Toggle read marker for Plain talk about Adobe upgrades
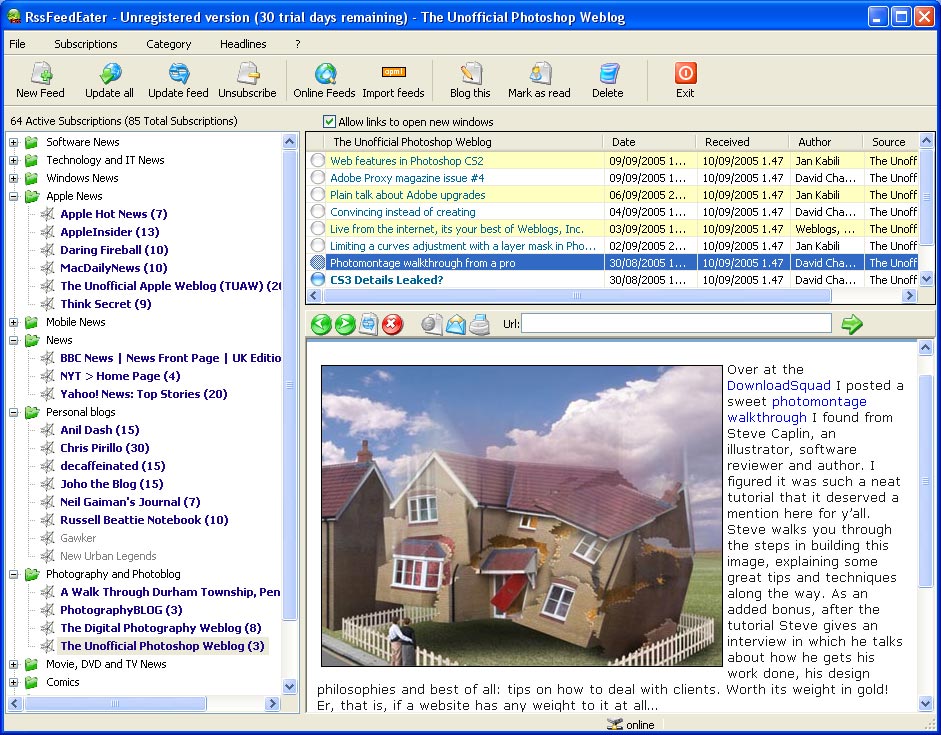 (x=317, y=194)
